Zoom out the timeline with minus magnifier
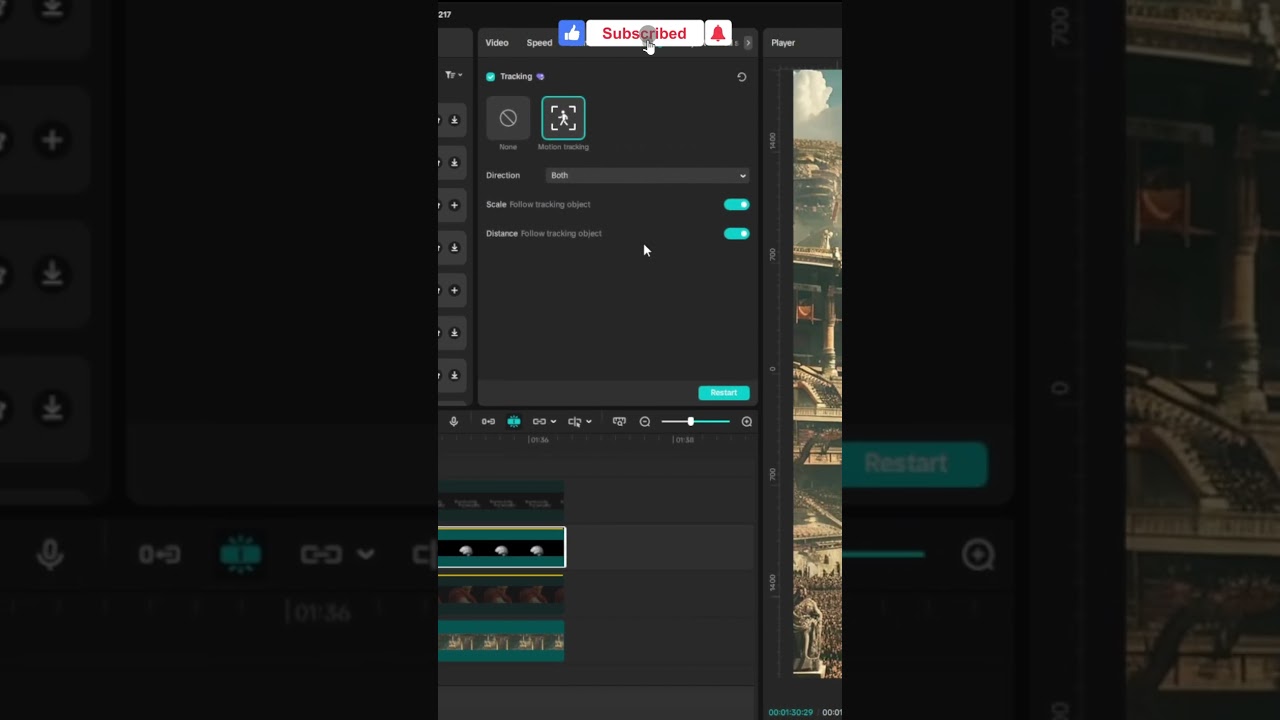This screenshot has width=1280, height=720. tap(645, 421)
